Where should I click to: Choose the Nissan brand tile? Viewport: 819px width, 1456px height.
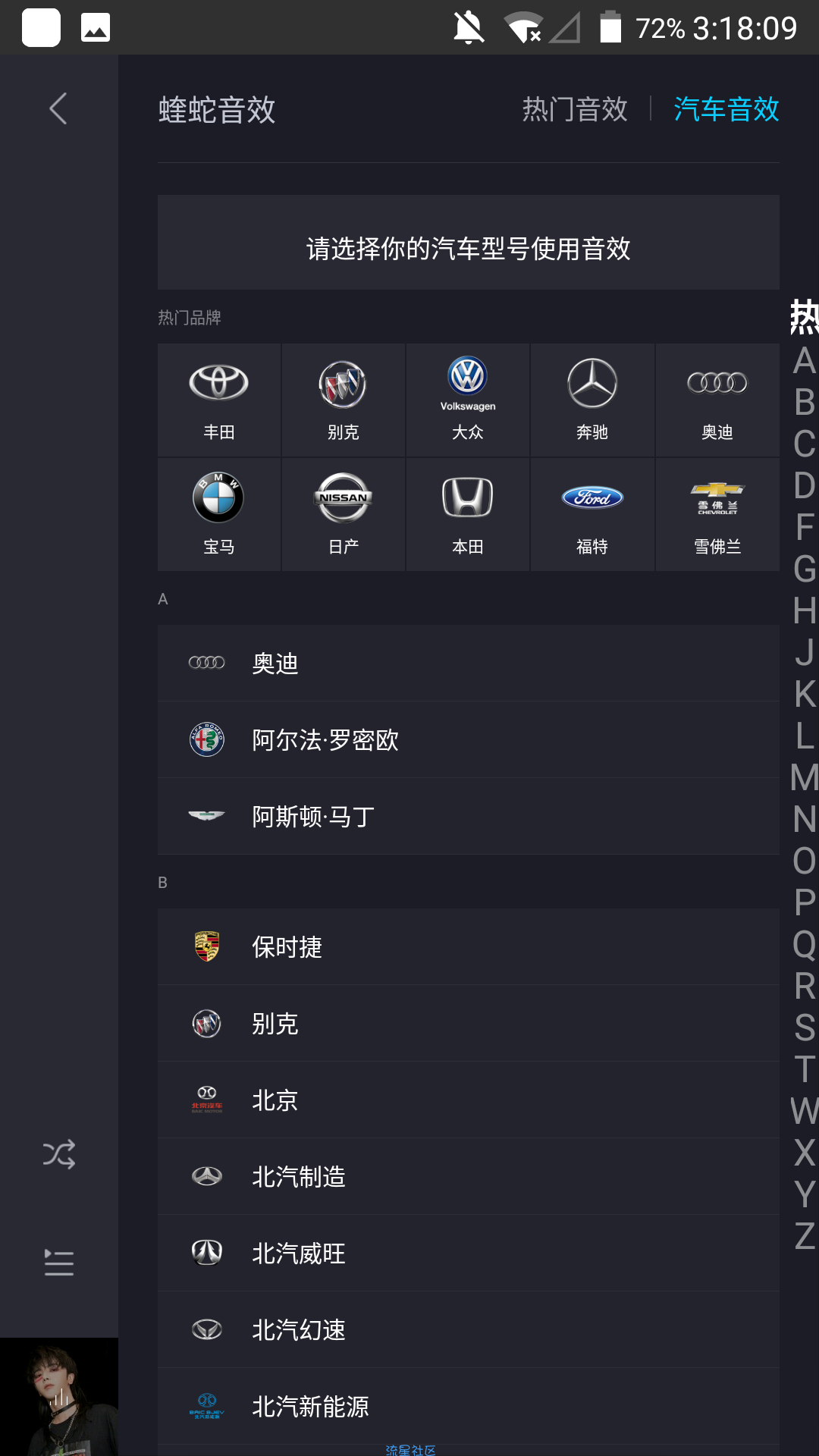point(344,515)
